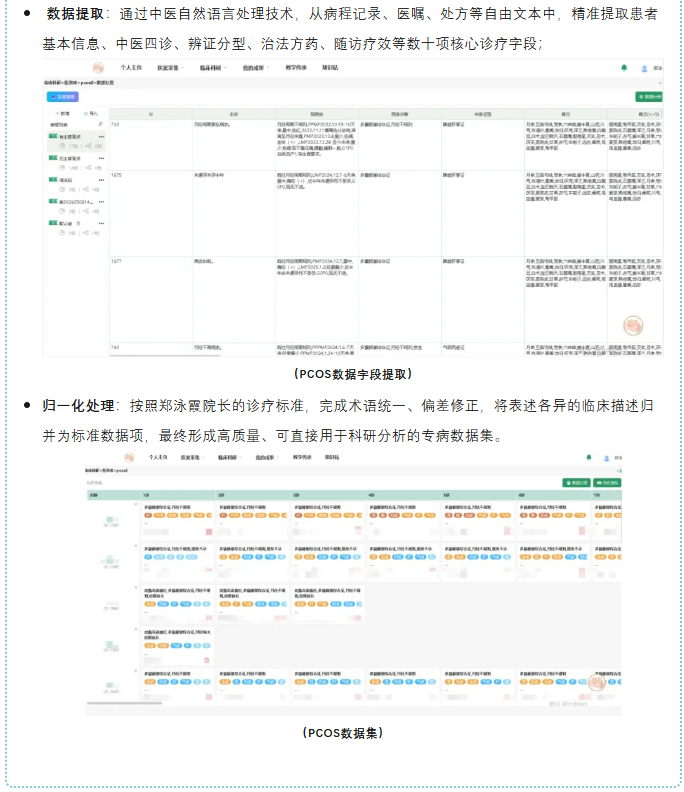Click the 1诊 column header in the dataset grid
684x792 pixels.
[178, 495]
